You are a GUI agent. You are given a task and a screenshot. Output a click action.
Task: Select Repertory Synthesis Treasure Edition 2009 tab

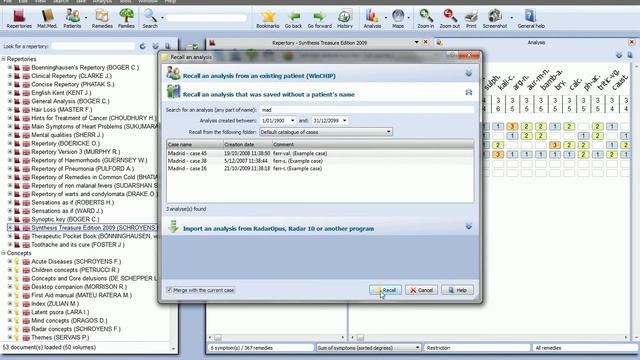319,42
